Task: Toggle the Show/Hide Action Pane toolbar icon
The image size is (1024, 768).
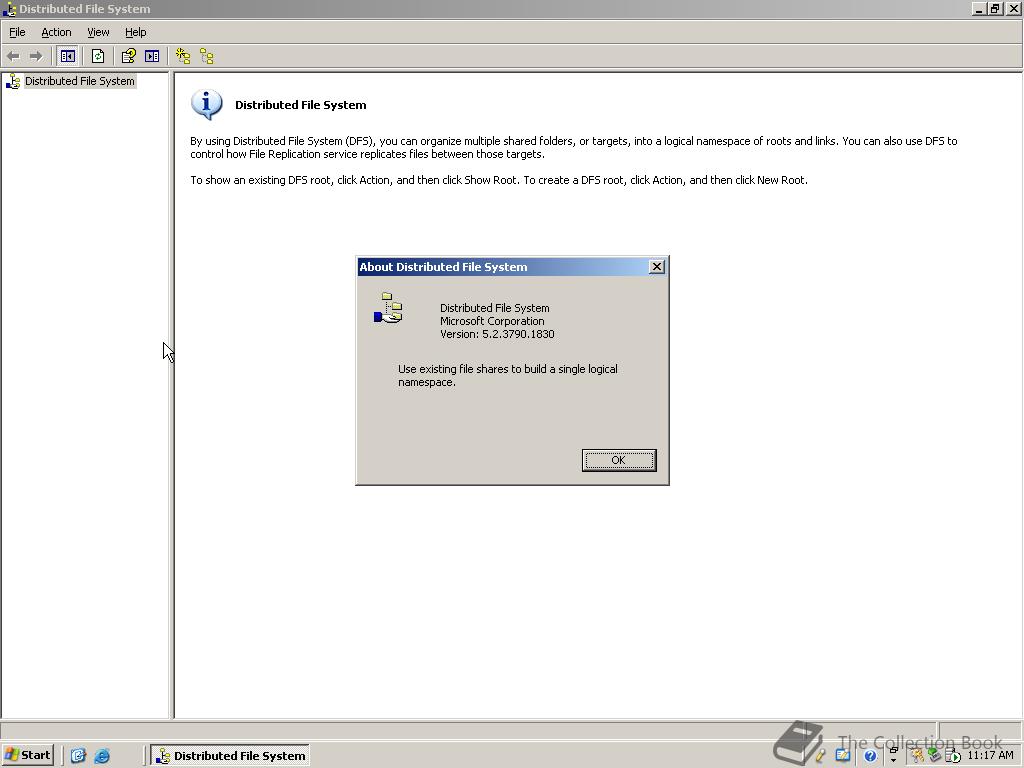Action: (152, 56)
